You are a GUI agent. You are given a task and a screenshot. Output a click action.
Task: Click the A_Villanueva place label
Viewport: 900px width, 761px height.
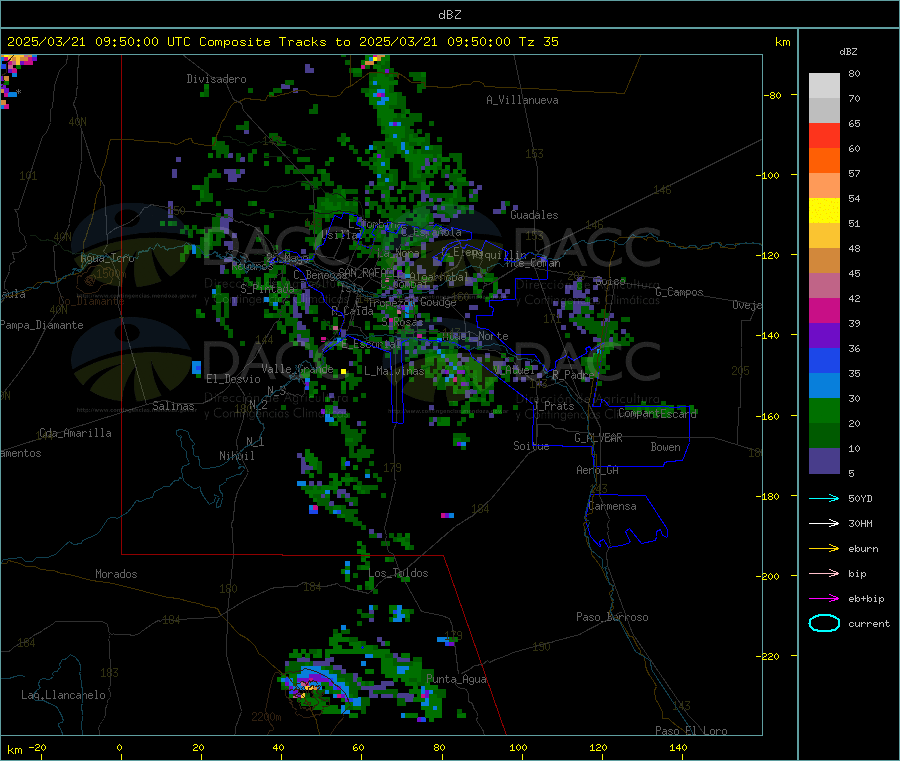pyautogui.click(x=522, y=100)
